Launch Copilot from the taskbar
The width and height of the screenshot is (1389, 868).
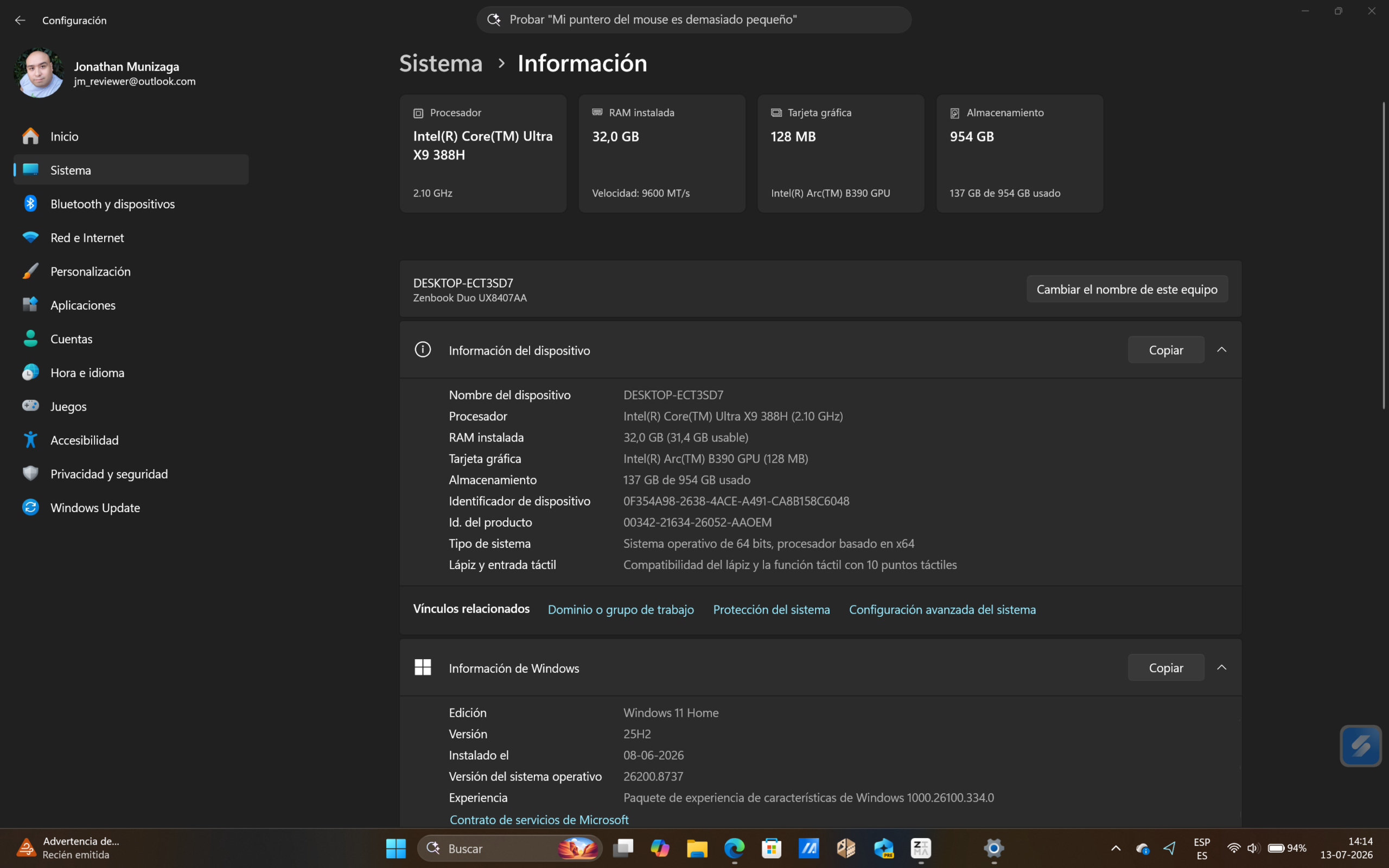(660, 848)
